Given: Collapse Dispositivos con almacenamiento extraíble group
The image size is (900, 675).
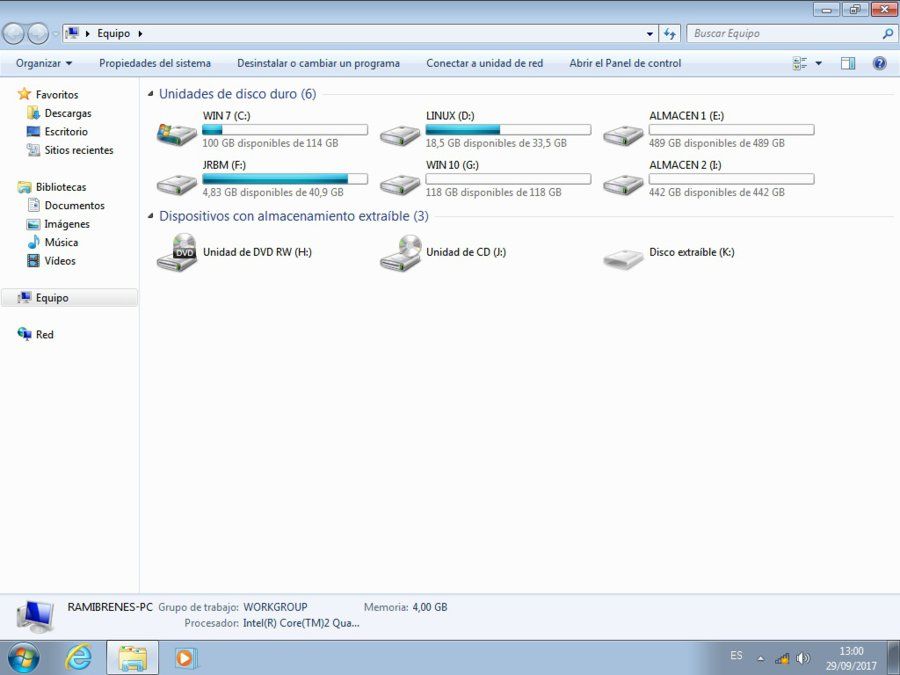Looking at the screenshot, I should click(150, 216).
